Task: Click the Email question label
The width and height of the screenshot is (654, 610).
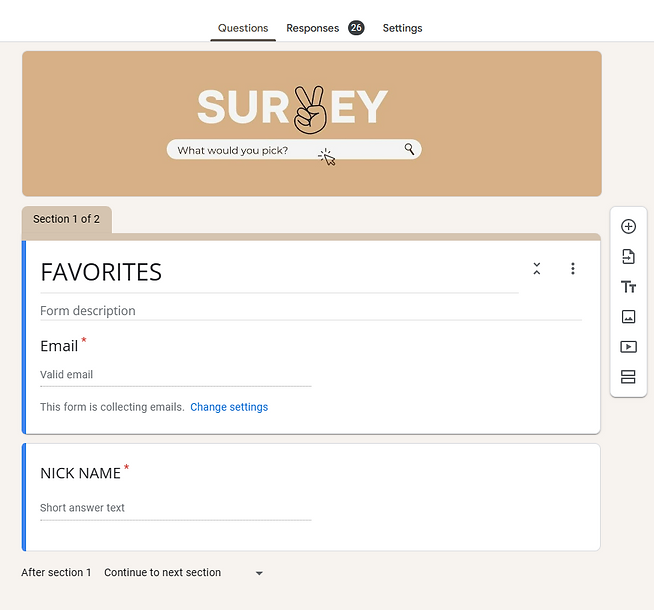Action: pyautogui.click(x=59, y=346)
